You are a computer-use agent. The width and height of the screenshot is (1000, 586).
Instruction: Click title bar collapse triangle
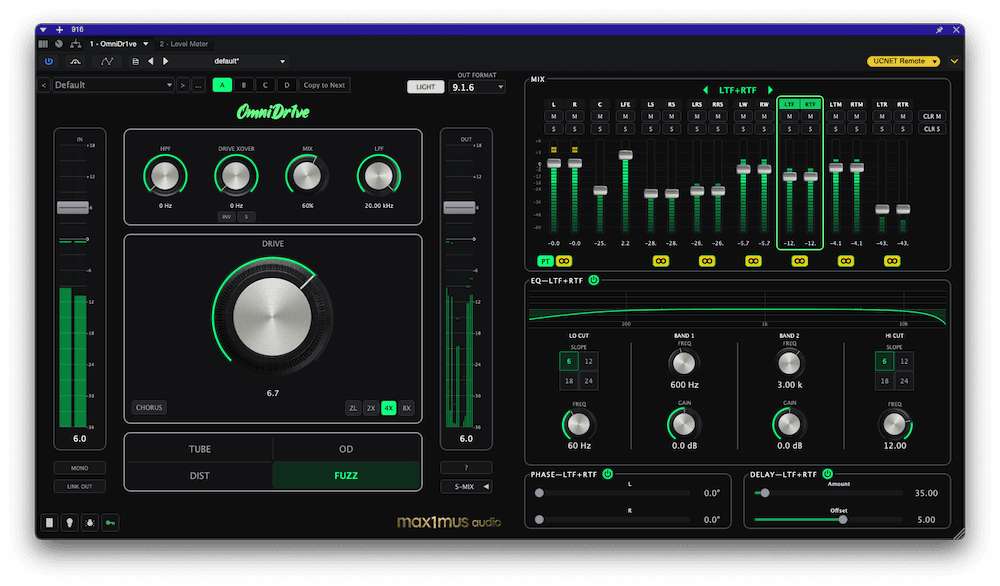pyautogui.click(x=43, y=29)
